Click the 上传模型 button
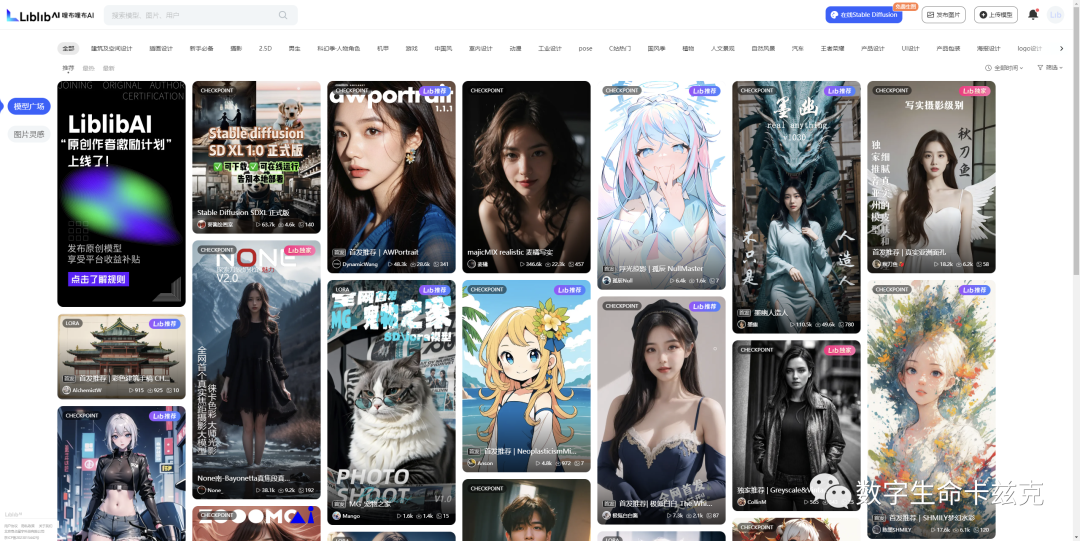 [996, 14]
